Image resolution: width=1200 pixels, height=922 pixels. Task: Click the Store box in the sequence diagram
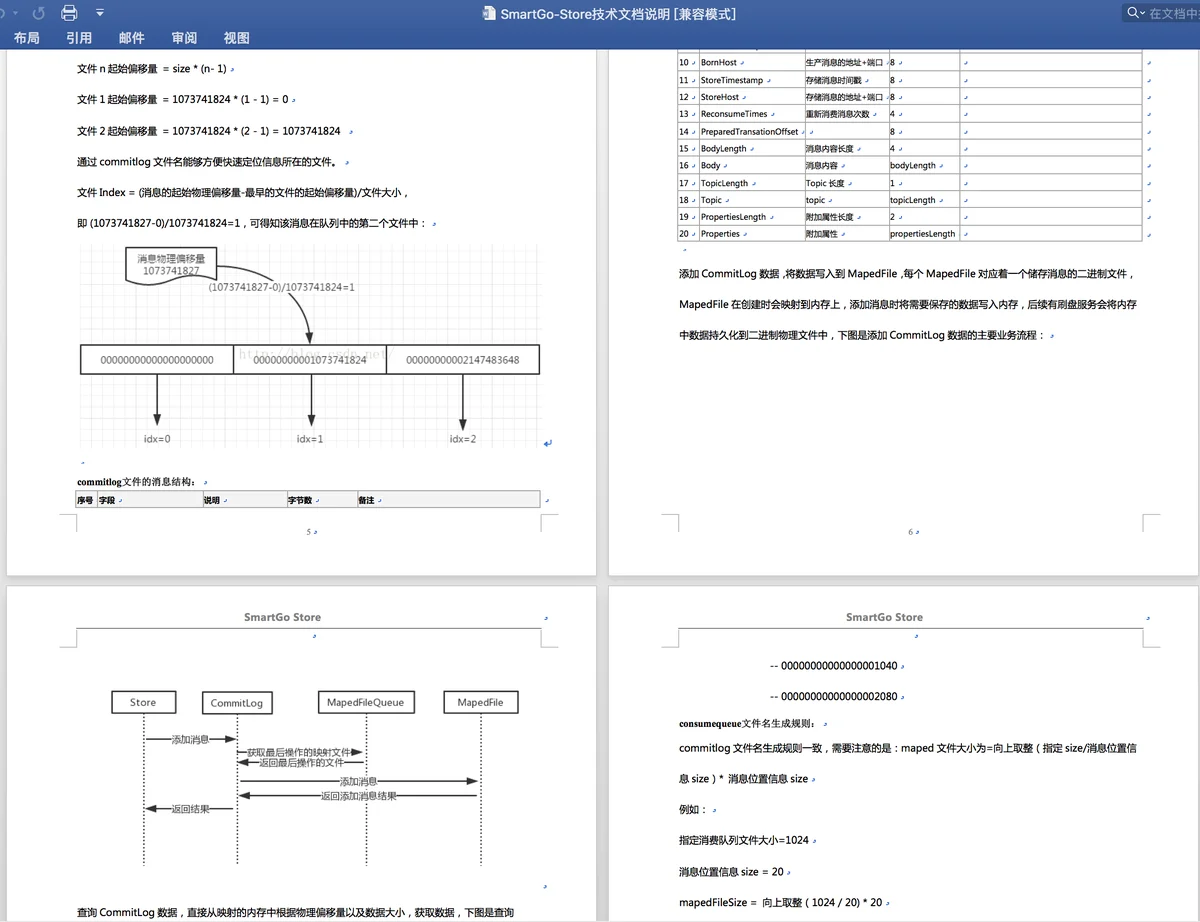143,703
